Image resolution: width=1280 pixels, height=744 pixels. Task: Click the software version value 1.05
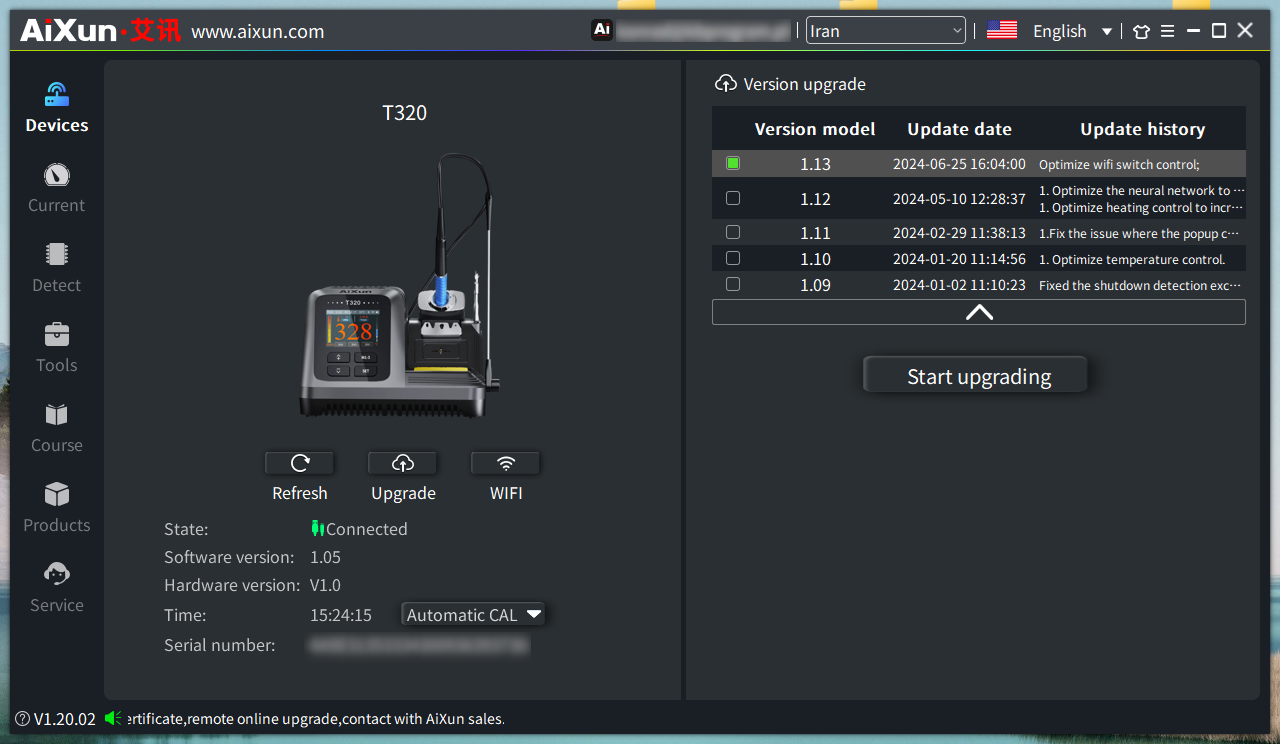coord(325,557)
